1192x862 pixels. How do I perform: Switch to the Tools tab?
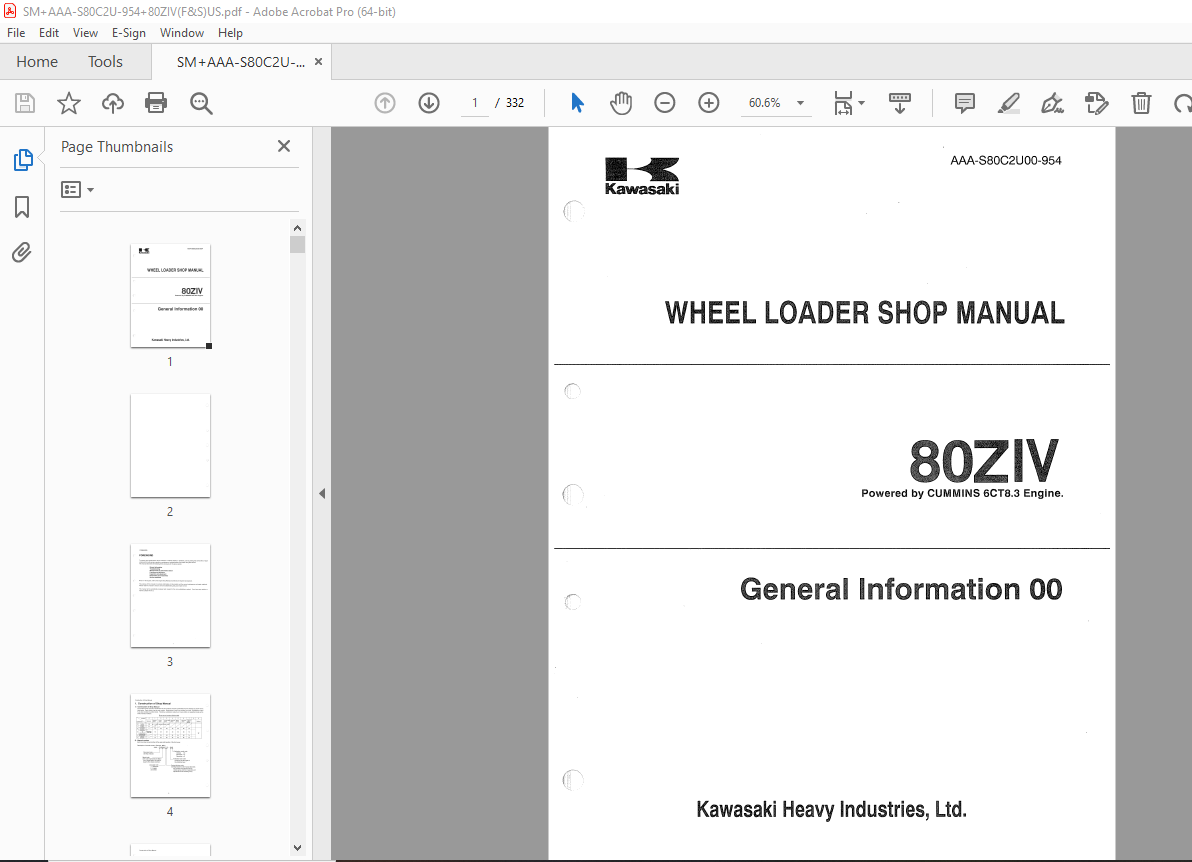[105, 62]
